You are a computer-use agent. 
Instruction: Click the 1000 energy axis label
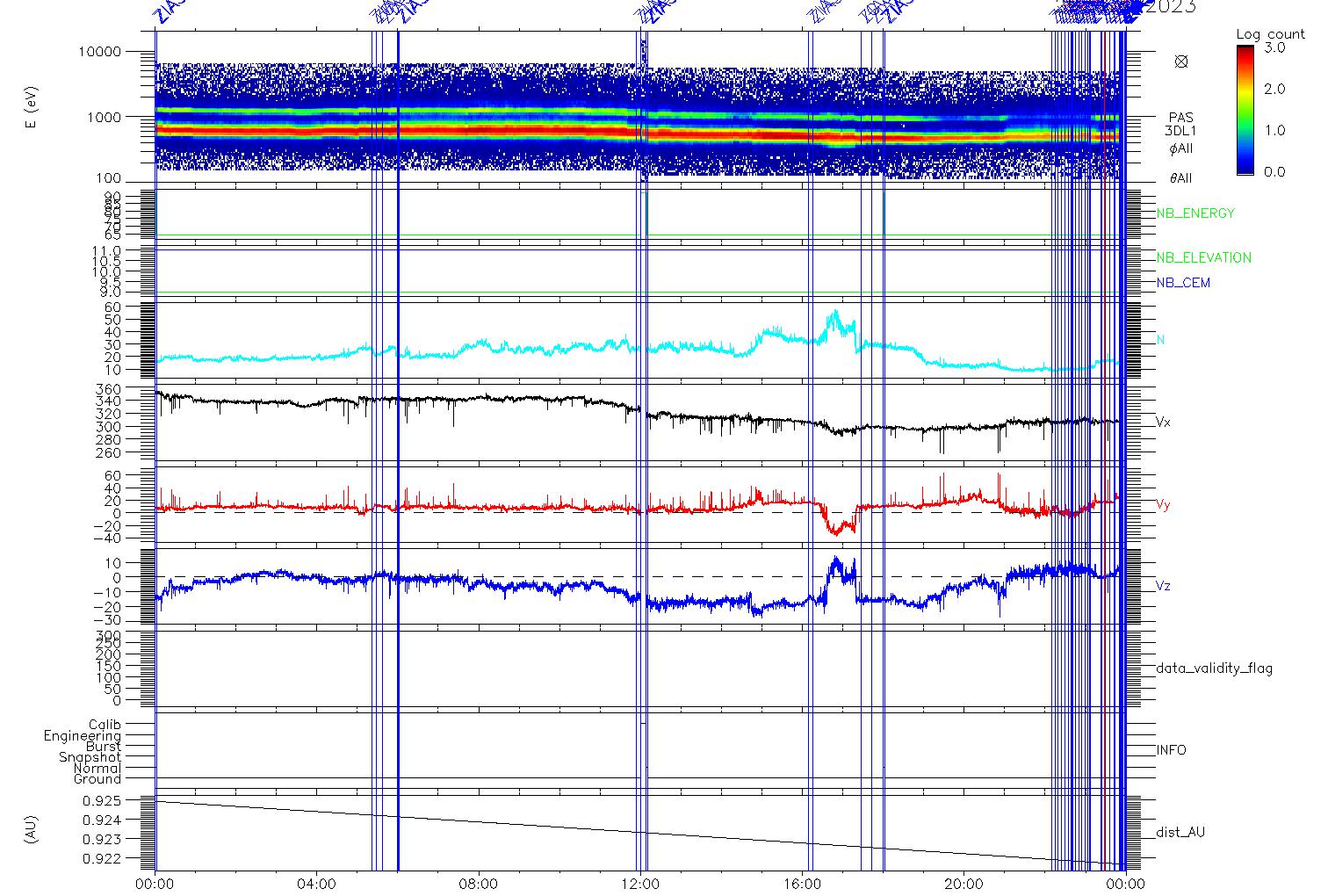[x=104, y=116]
